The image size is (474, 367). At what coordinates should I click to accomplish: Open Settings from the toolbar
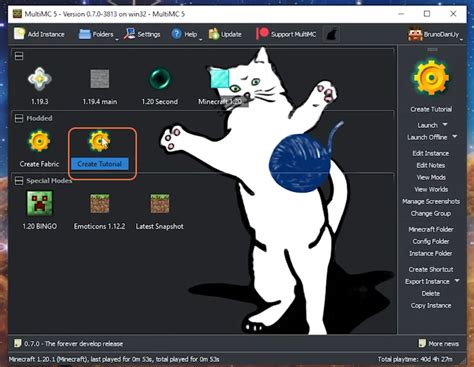[142, 34]
